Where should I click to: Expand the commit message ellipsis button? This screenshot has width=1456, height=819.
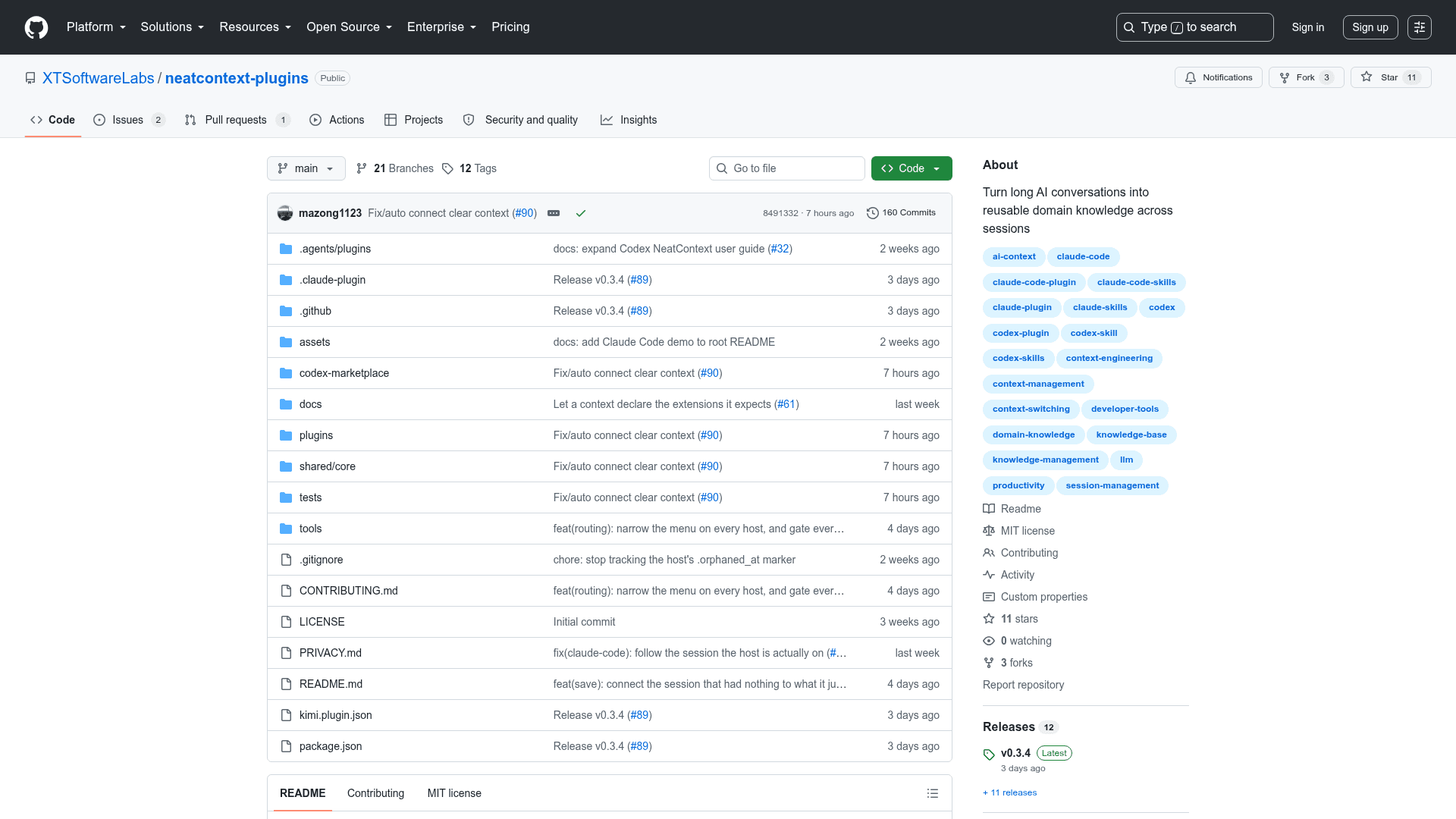pyautogui.click(x=554, y=213)
